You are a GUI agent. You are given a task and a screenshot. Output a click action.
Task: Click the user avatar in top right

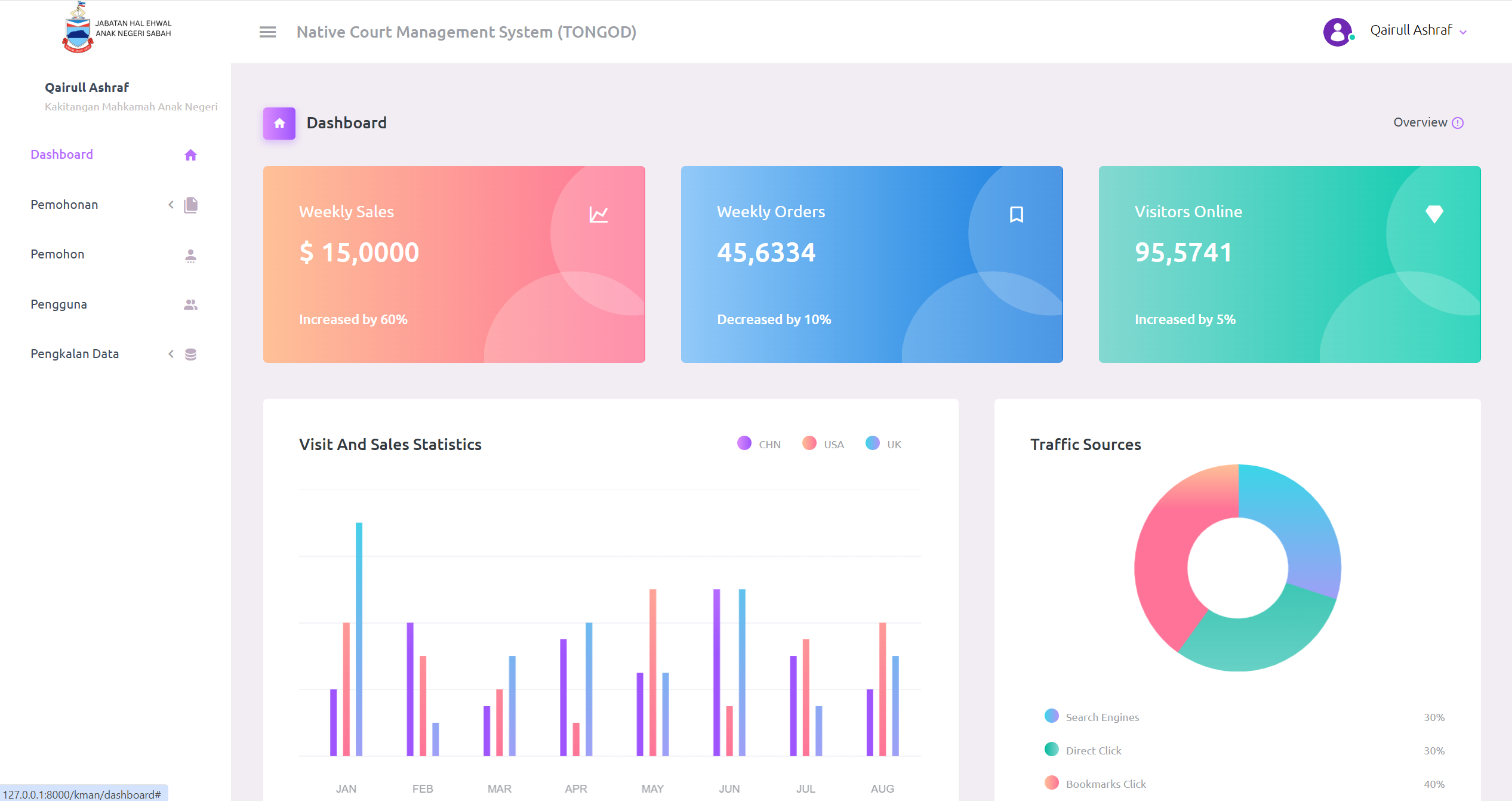[x=1338, y=32]
